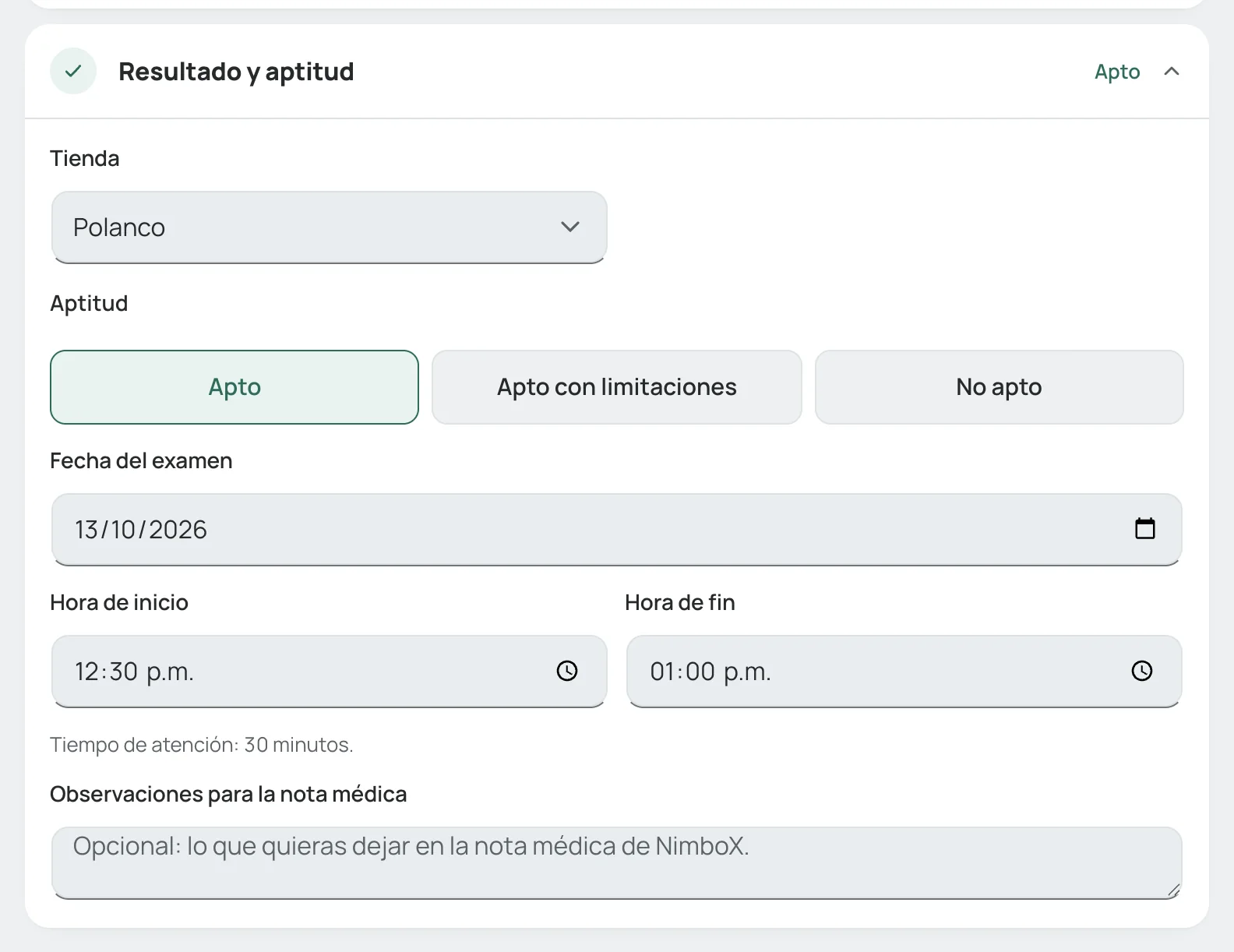Click the Hora de inicio label

coord(119,602)
